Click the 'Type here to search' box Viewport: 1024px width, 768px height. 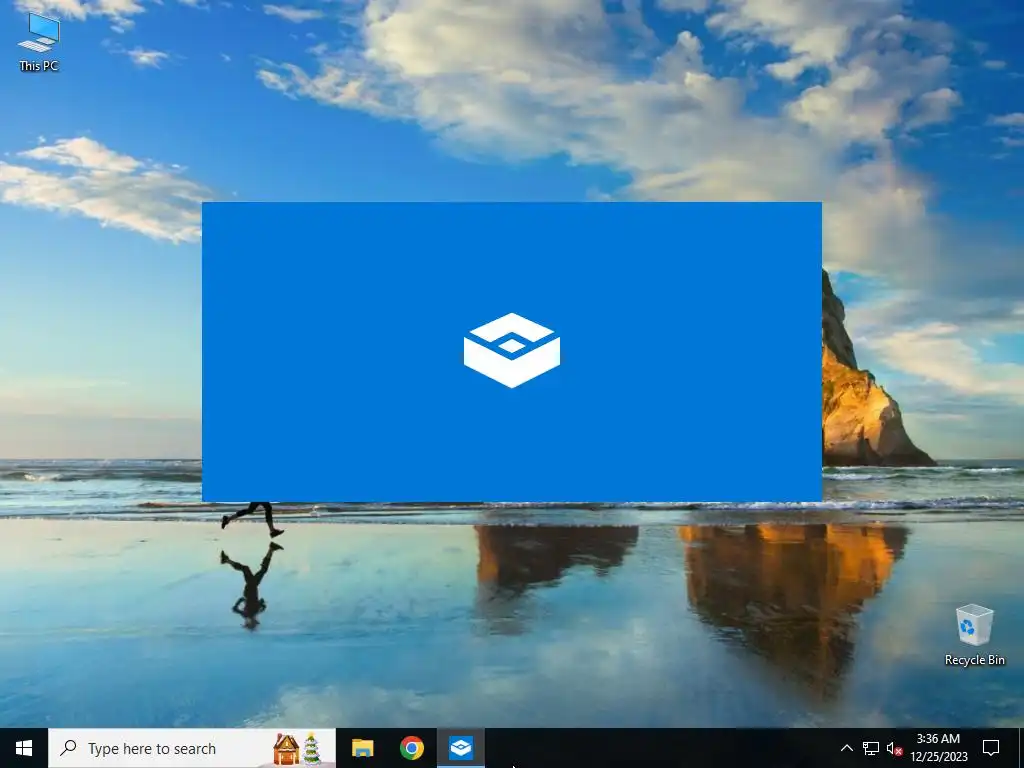tap(192, 748)
